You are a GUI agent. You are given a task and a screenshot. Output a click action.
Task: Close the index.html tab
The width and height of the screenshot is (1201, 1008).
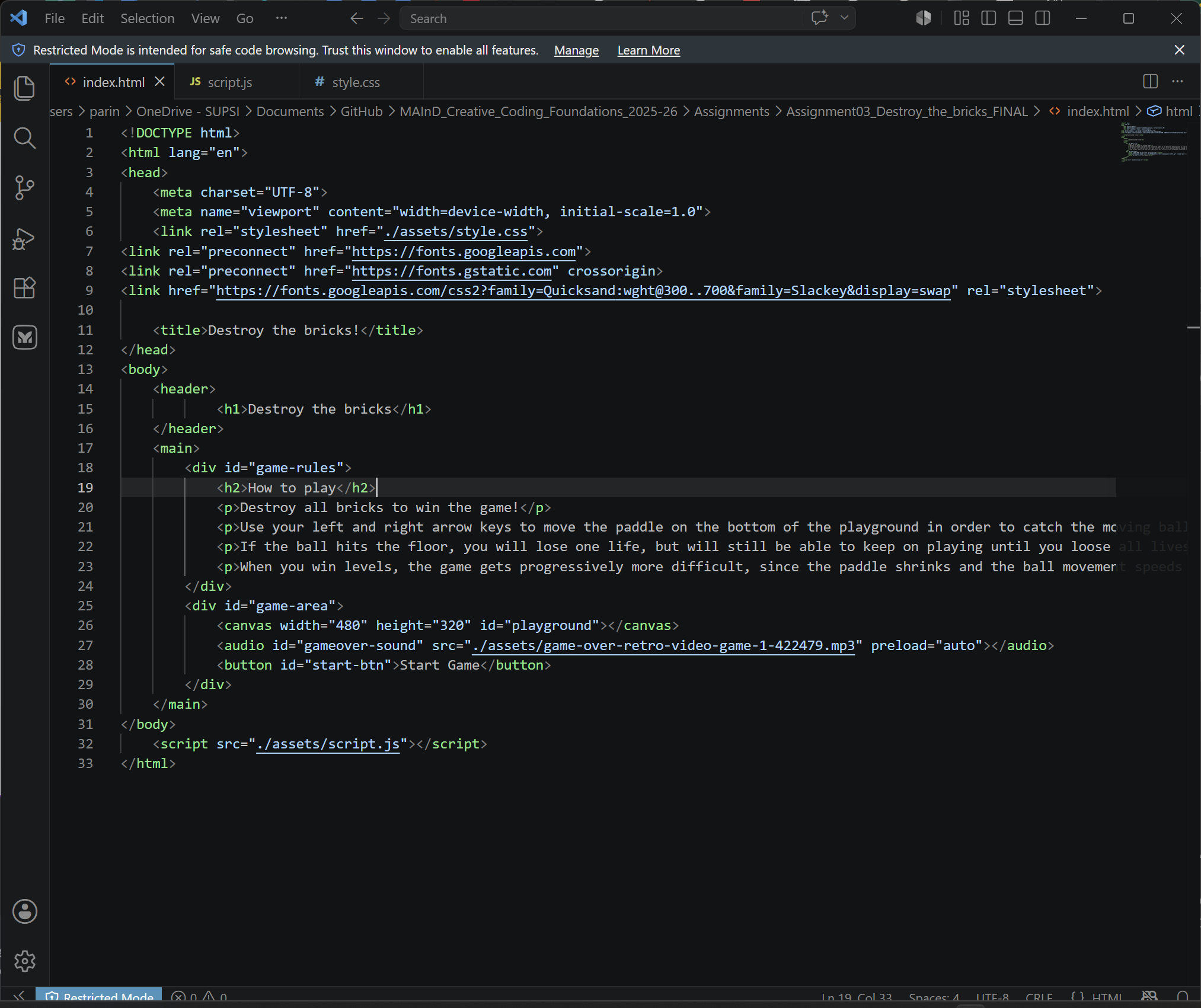tap(159, 81)
